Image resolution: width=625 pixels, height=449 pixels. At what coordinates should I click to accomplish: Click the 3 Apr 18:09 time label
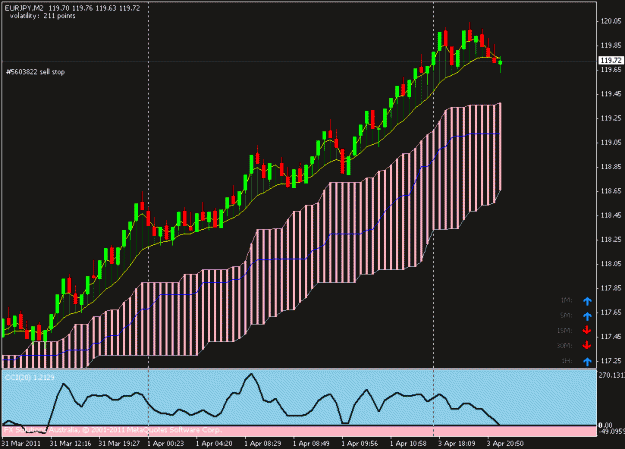[x=457, y=443]
